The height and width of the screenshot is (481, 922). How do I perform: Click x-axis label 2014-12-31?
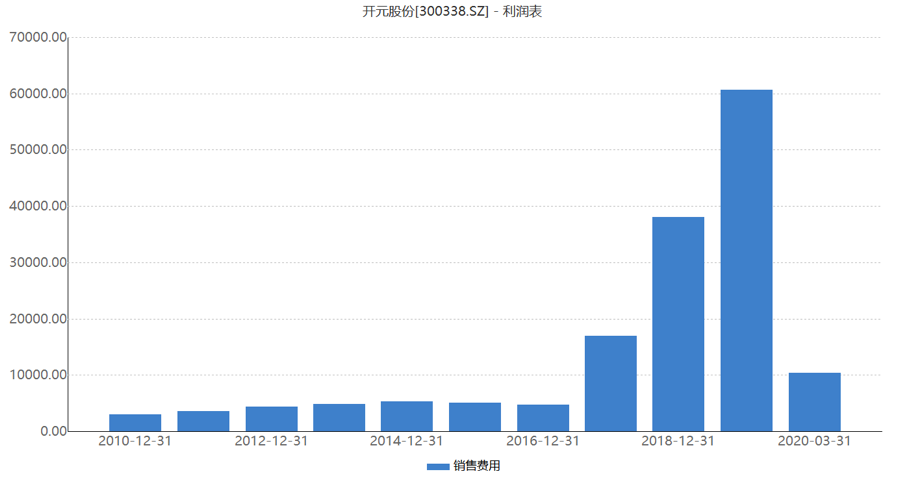point(407,441)
